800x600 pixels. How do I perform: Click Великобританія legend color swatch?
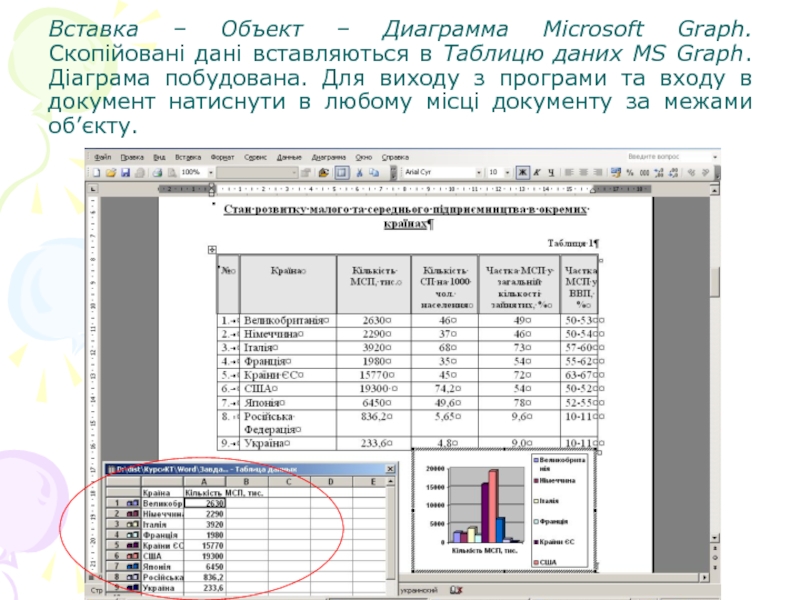coord(536,460)
